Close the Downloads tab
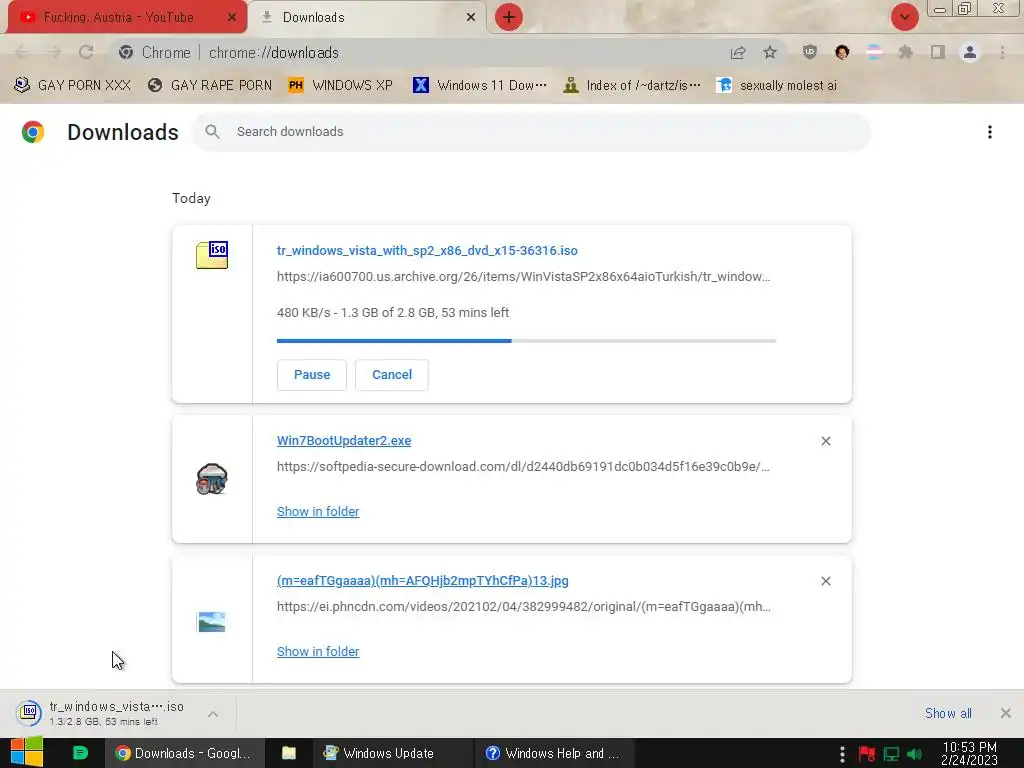This screenshot has width=1024, height=768. (471, 17)
